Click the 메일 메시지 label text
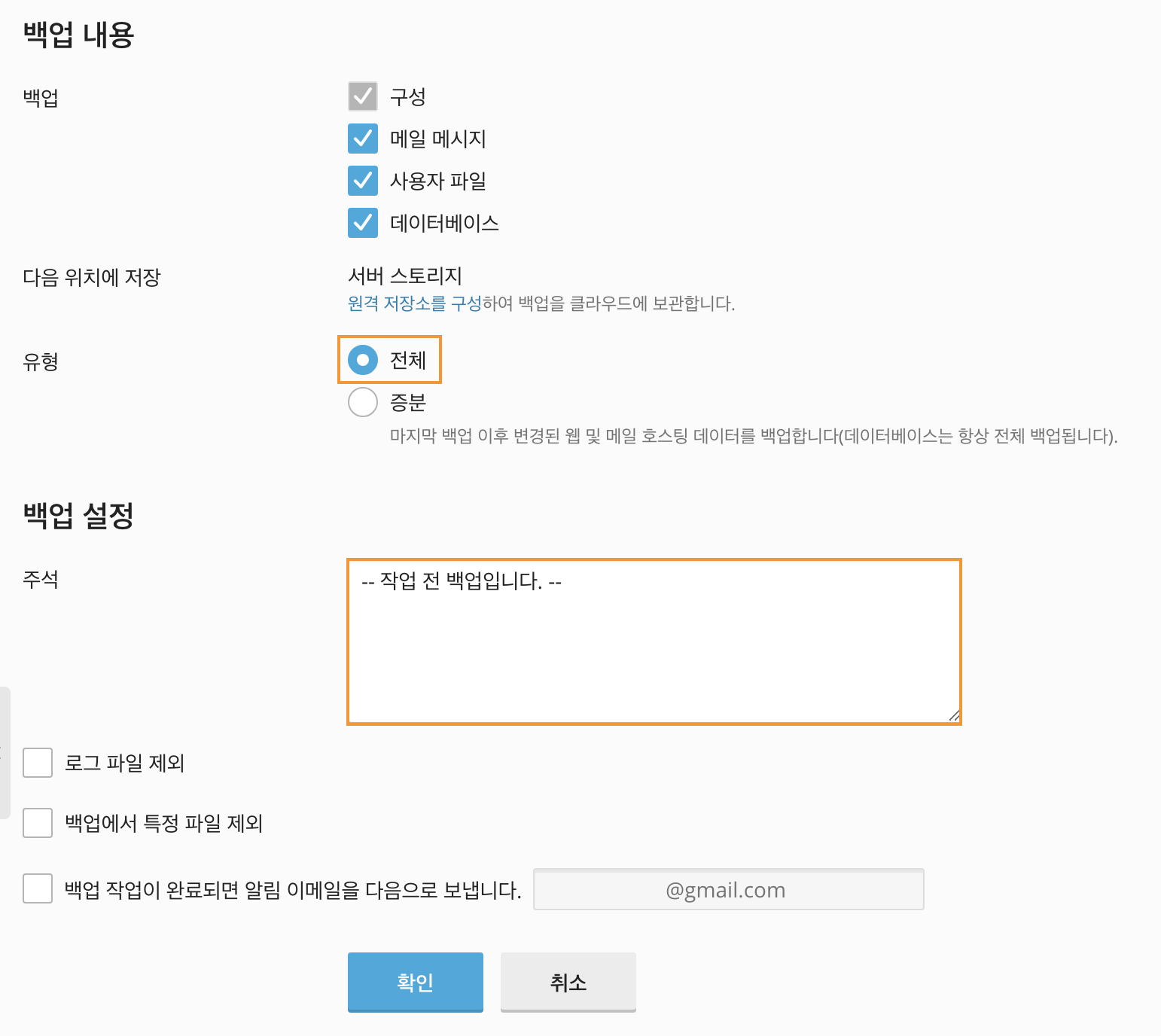 [x=437, y=139]
